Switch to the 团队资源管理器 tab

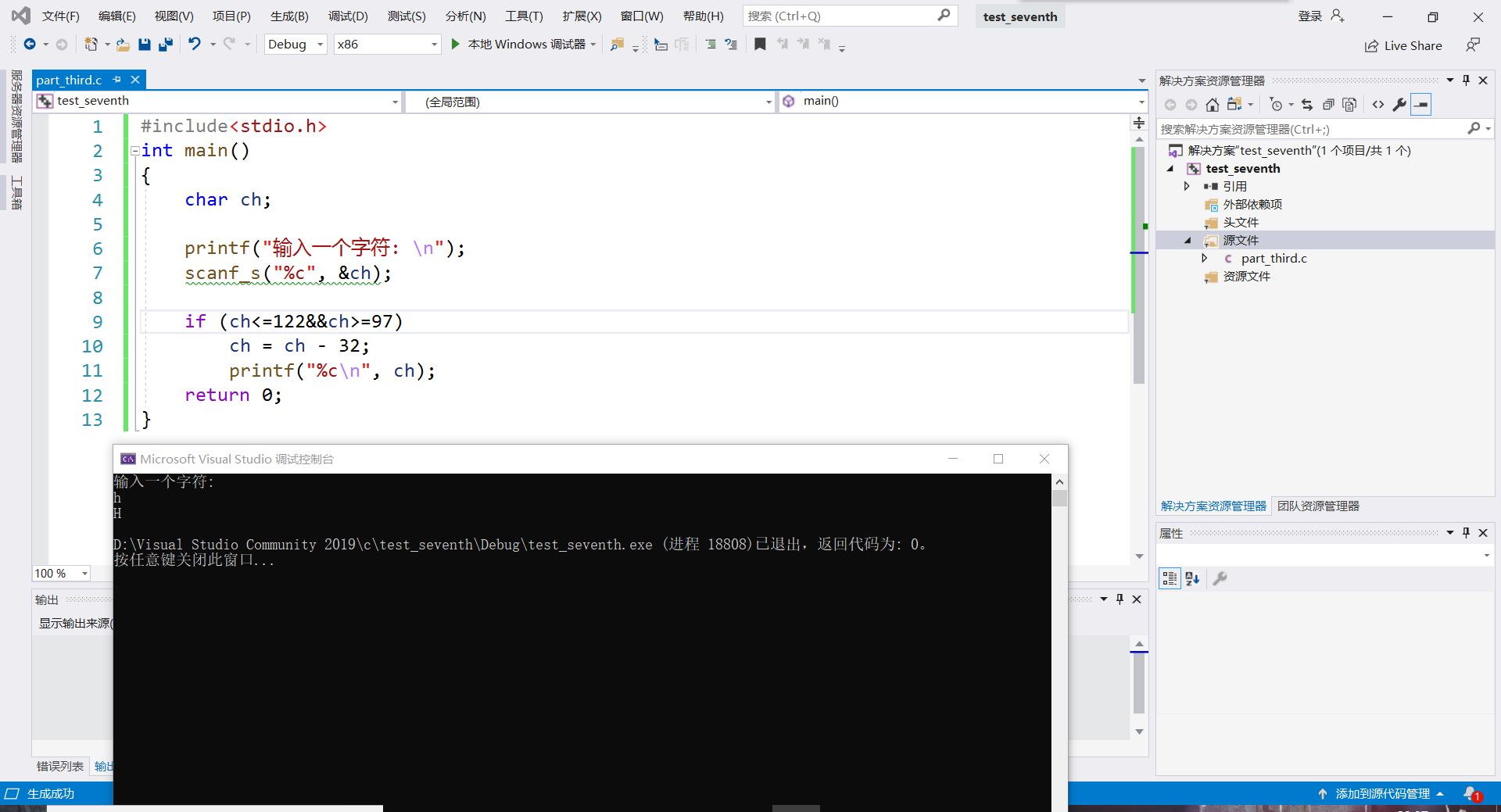(1318, 506)
